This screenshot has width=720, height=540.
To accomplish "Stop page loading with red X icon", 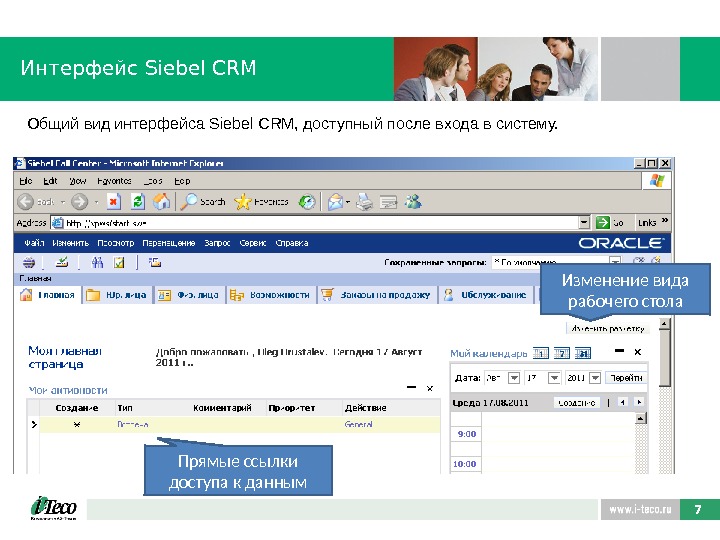I will 114,201.
